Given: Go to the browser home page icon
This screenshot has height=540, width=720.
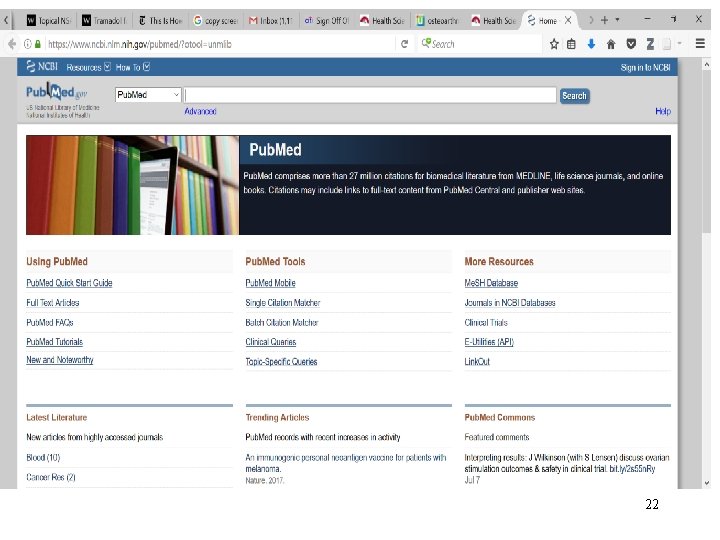Looking at the screenshot, I should click(611, 44).
